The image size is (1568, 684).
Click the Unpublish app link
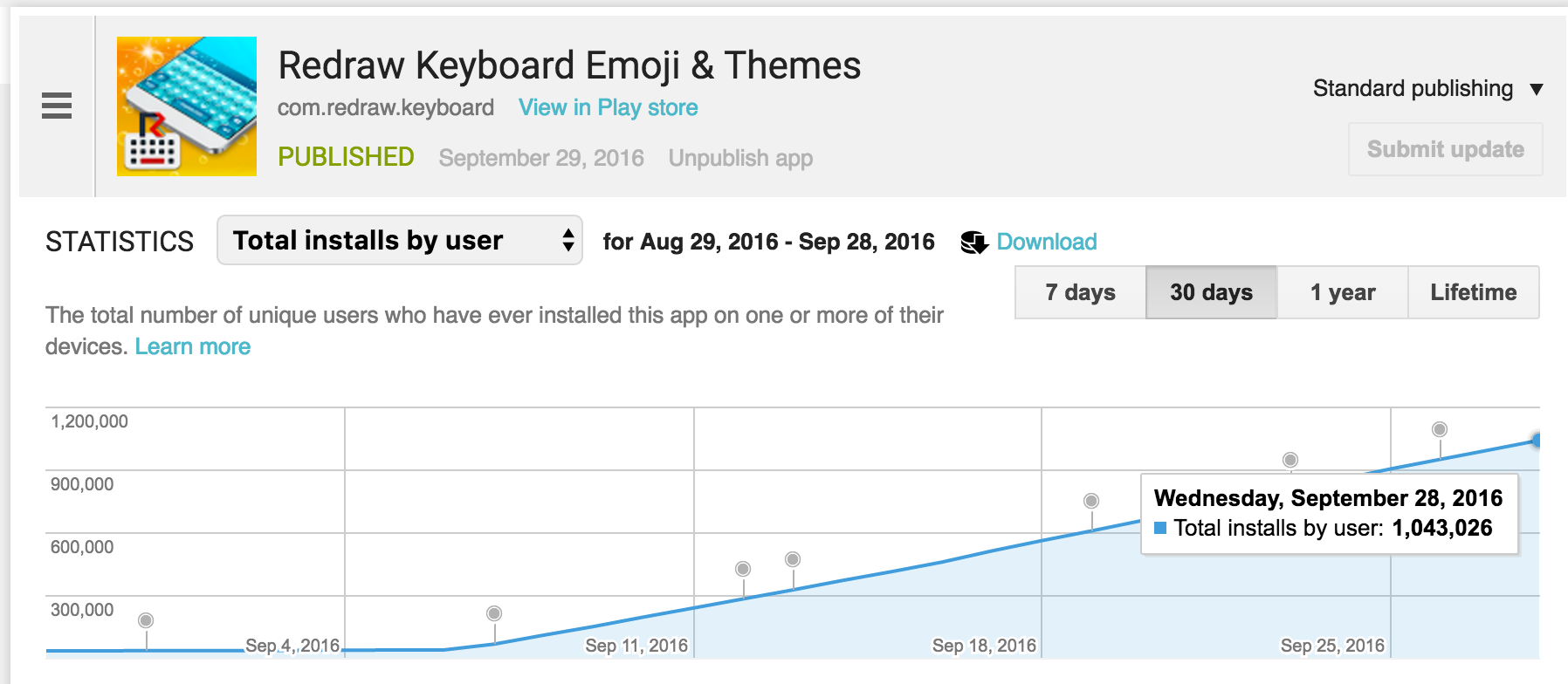tap(740, 158)
